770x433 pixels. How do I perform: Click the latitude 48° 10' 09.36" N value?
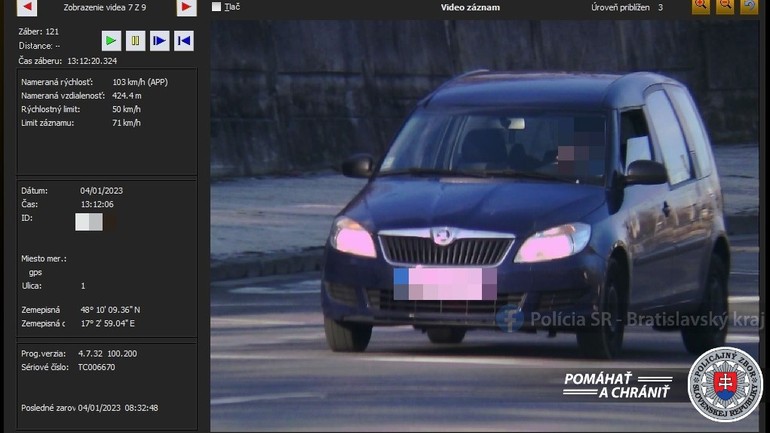(x=110, y=310)
